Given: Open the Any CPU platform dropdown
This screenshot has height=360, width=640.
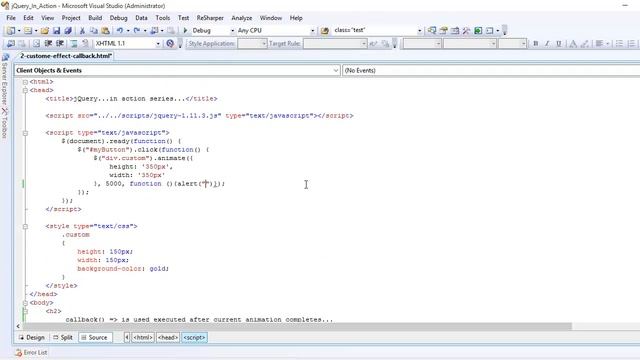Looking at the screenshot, I should pos(312,31).
